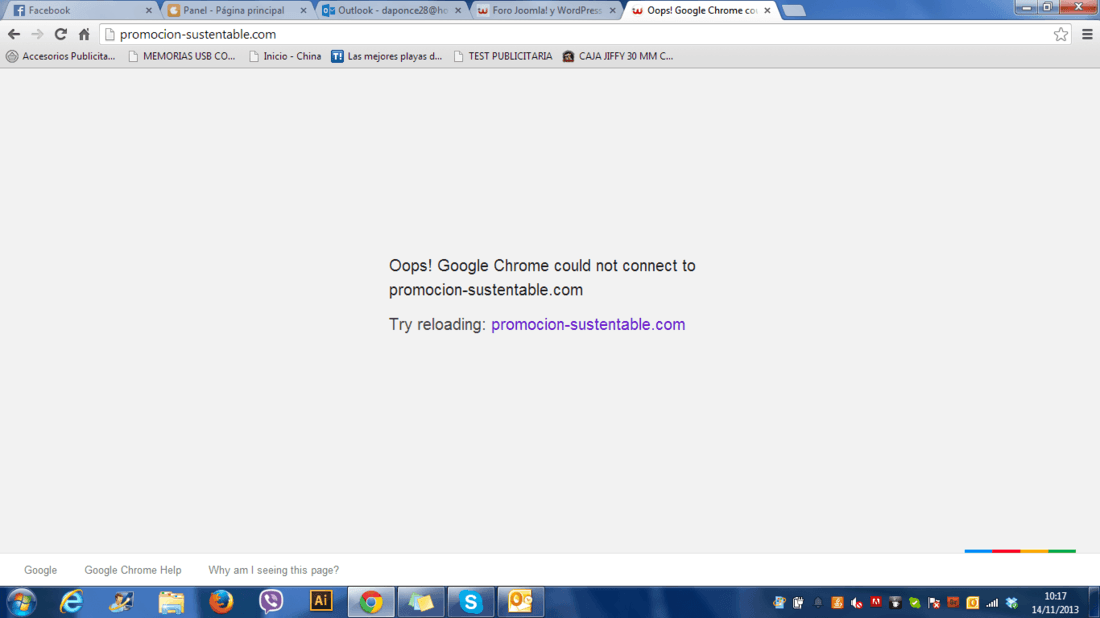Click the forward navigation arrow
This screenshot has width=1100, height=618.
[37, 34]
